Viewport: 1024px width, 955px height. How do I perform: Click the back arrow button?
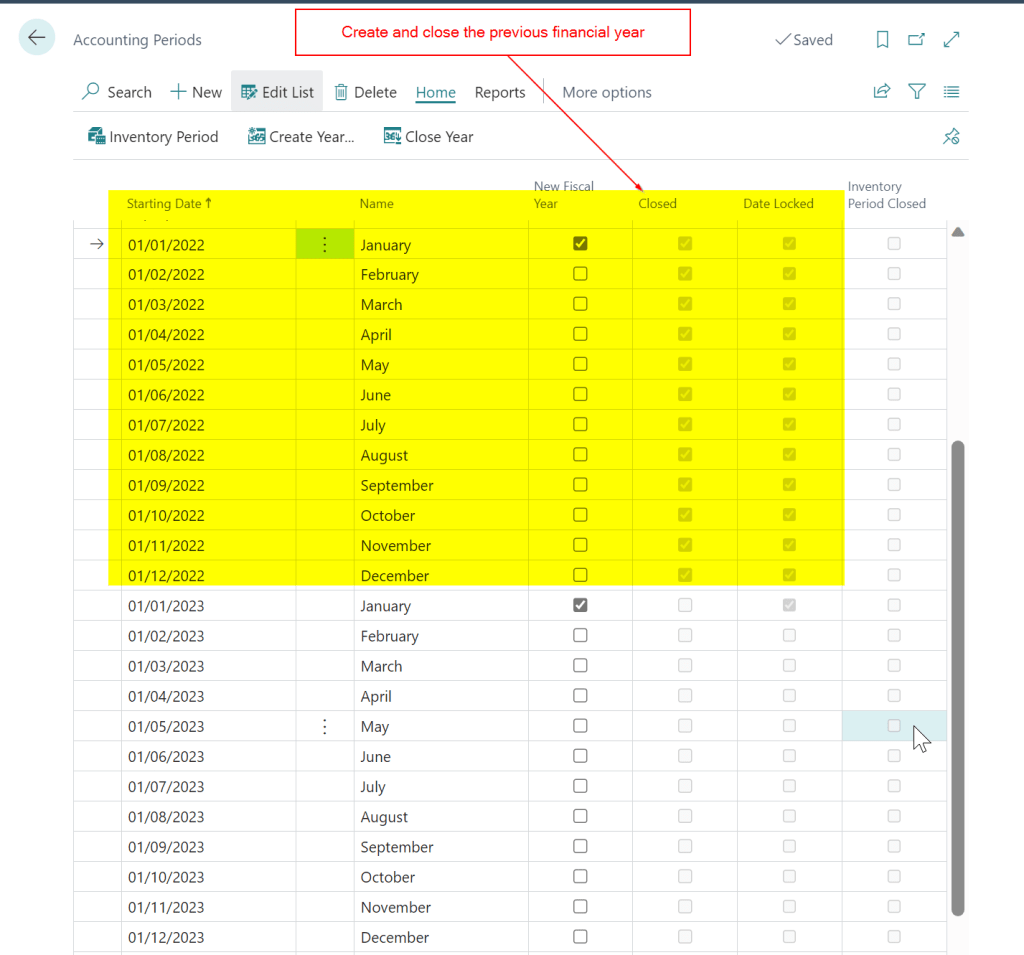pos(37,38)
